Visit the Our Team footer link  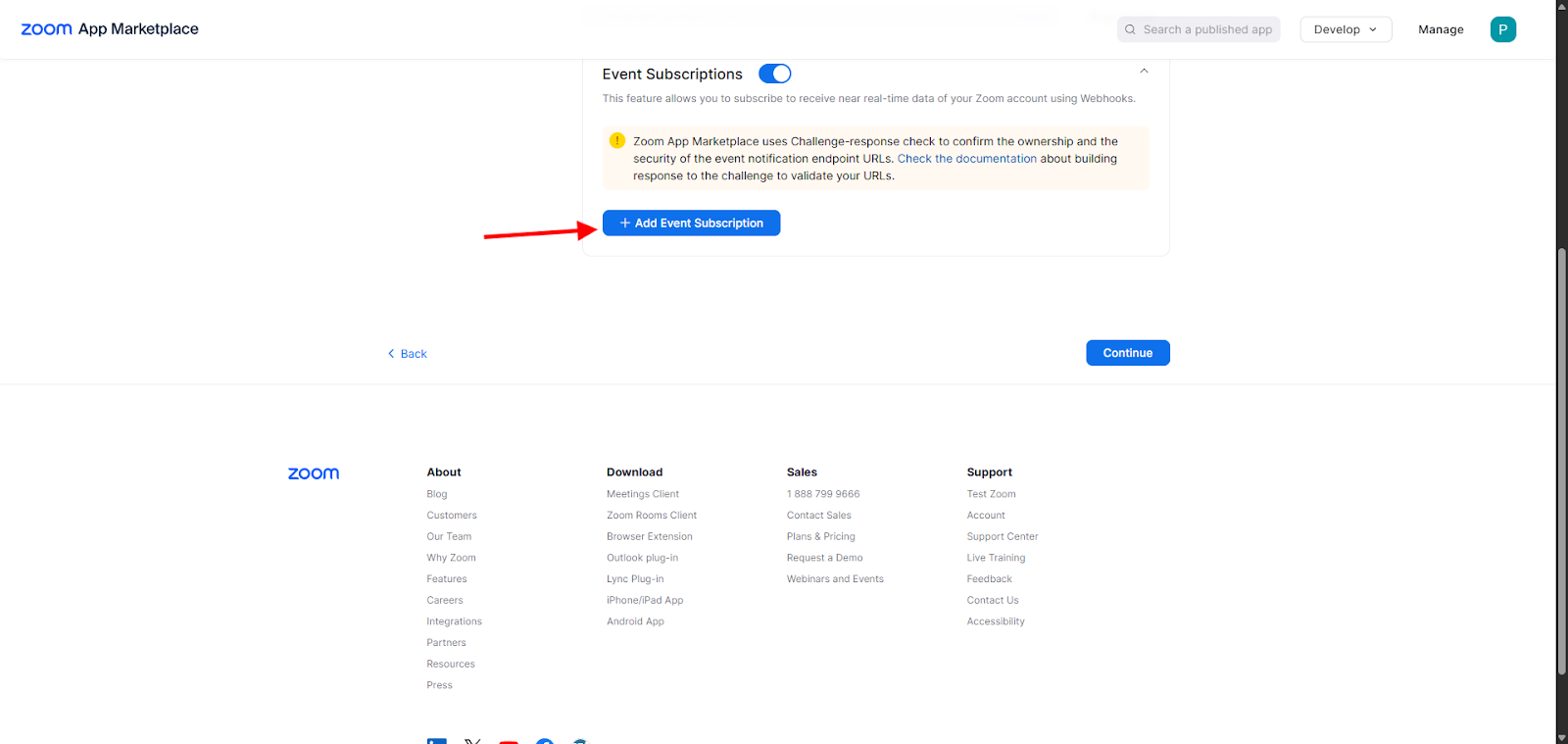[x=449, y=537]
